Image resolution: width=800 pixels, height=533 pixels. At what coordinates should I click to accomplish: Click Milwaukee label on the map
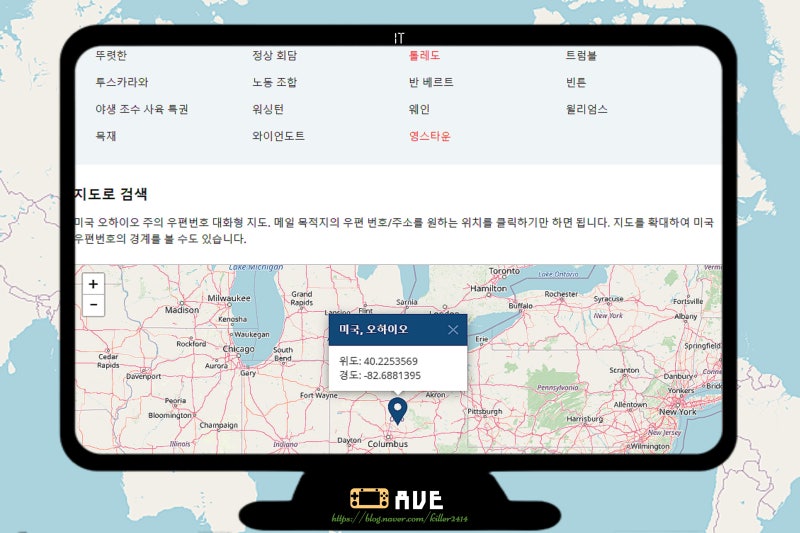click(x=229, y=298)
